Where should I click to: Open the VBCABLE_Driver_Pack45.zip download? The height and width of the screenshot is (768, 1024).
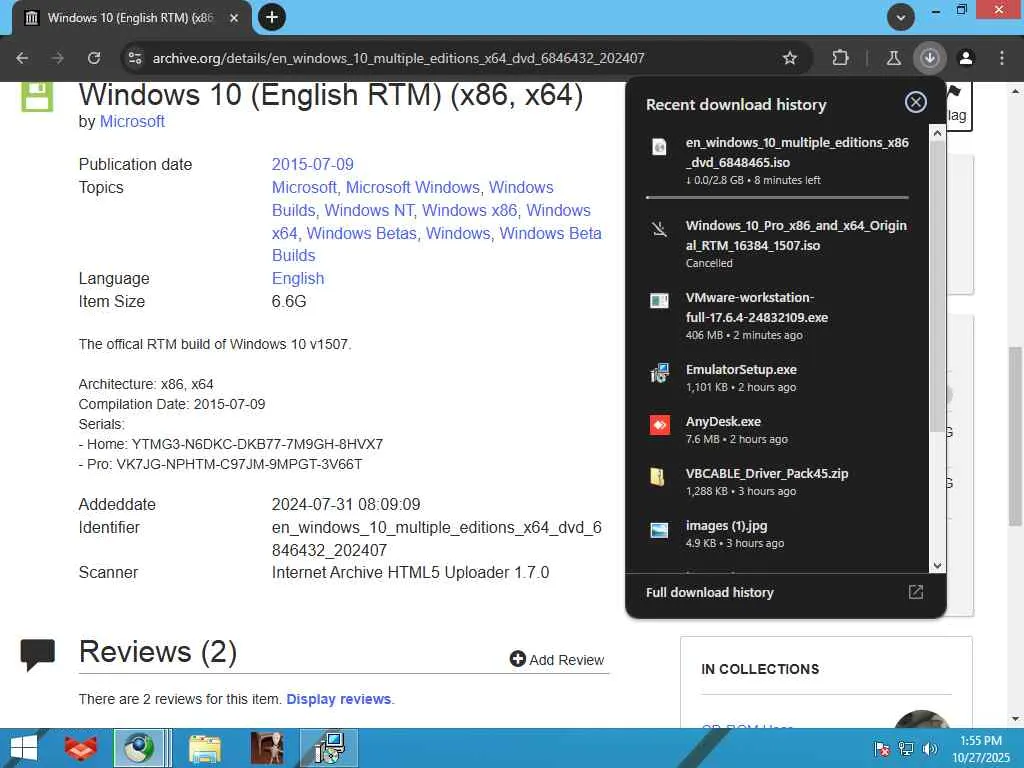click(778, 482)
